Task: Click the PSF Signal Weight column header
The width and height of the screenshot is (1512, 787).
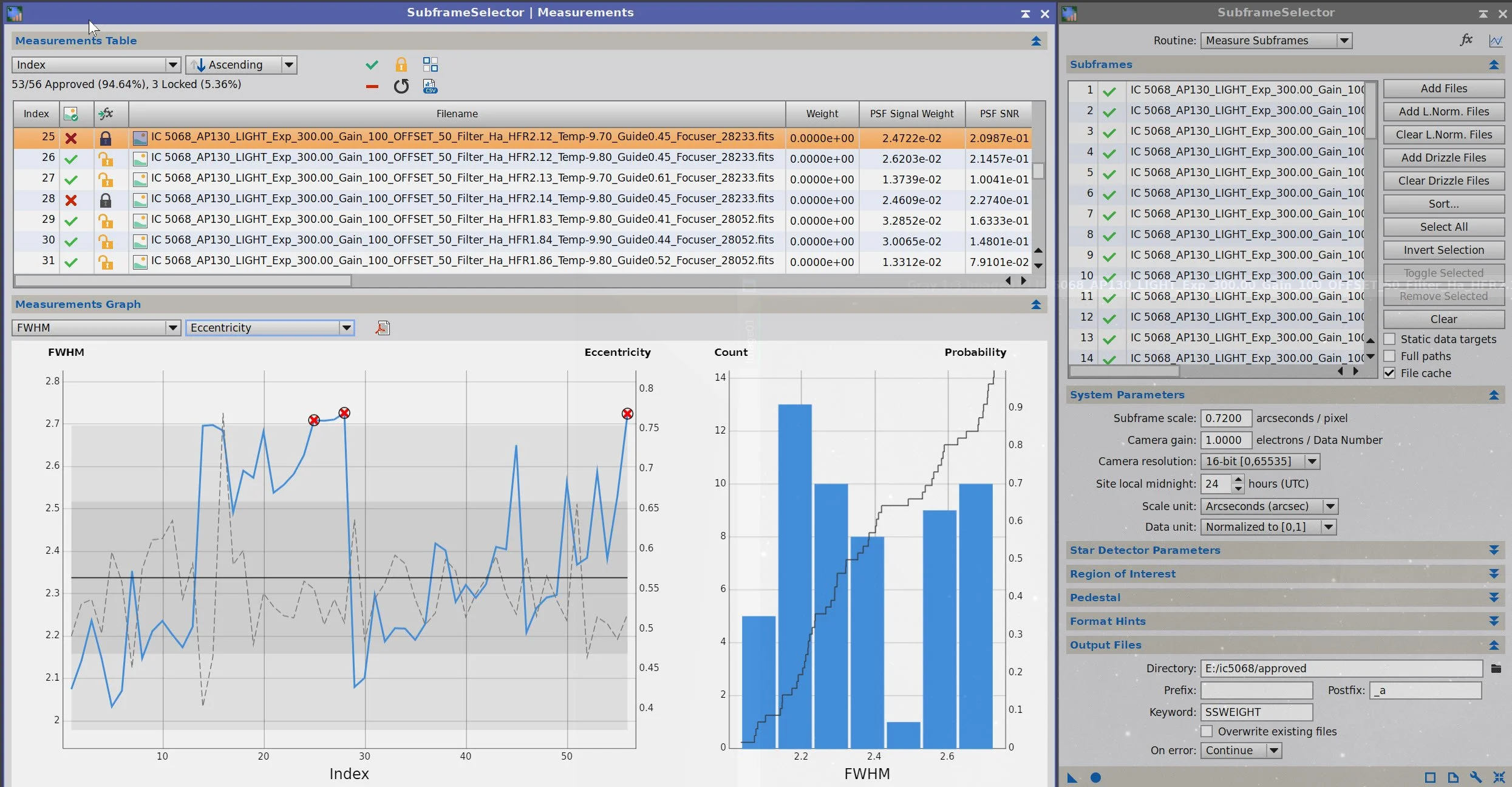Action: click(911, 114)
